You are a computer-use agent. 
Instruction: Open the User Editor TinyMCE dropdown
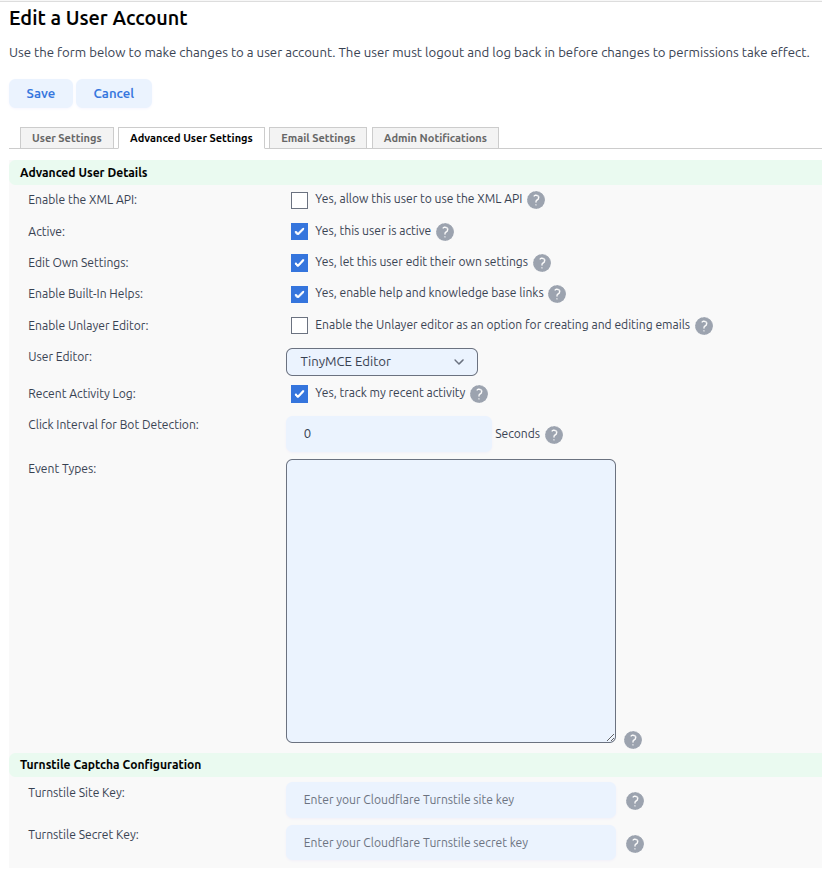[x=382, y=362]
